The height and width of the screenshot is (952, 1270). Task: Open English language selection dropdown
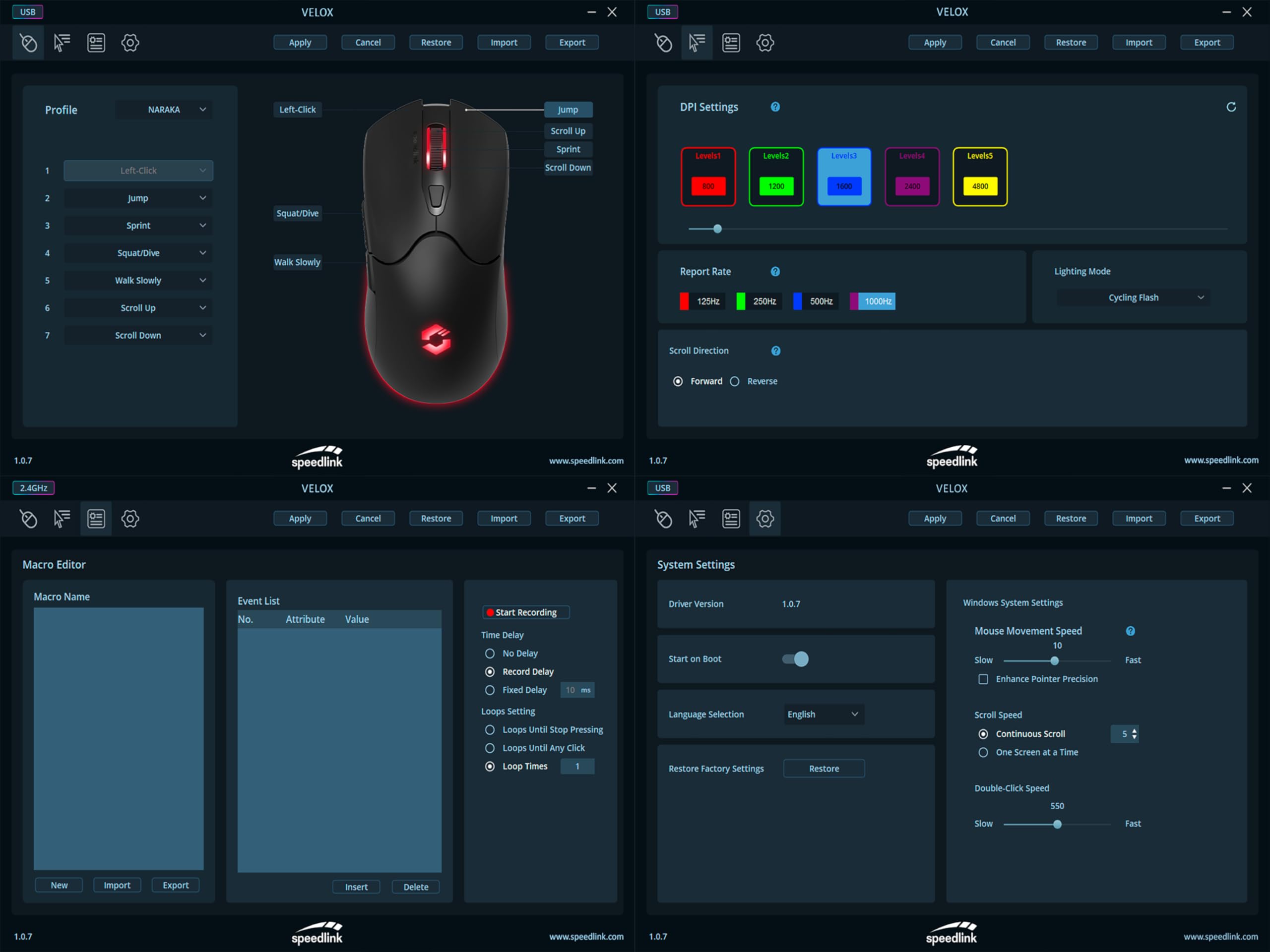pos(824,714)
